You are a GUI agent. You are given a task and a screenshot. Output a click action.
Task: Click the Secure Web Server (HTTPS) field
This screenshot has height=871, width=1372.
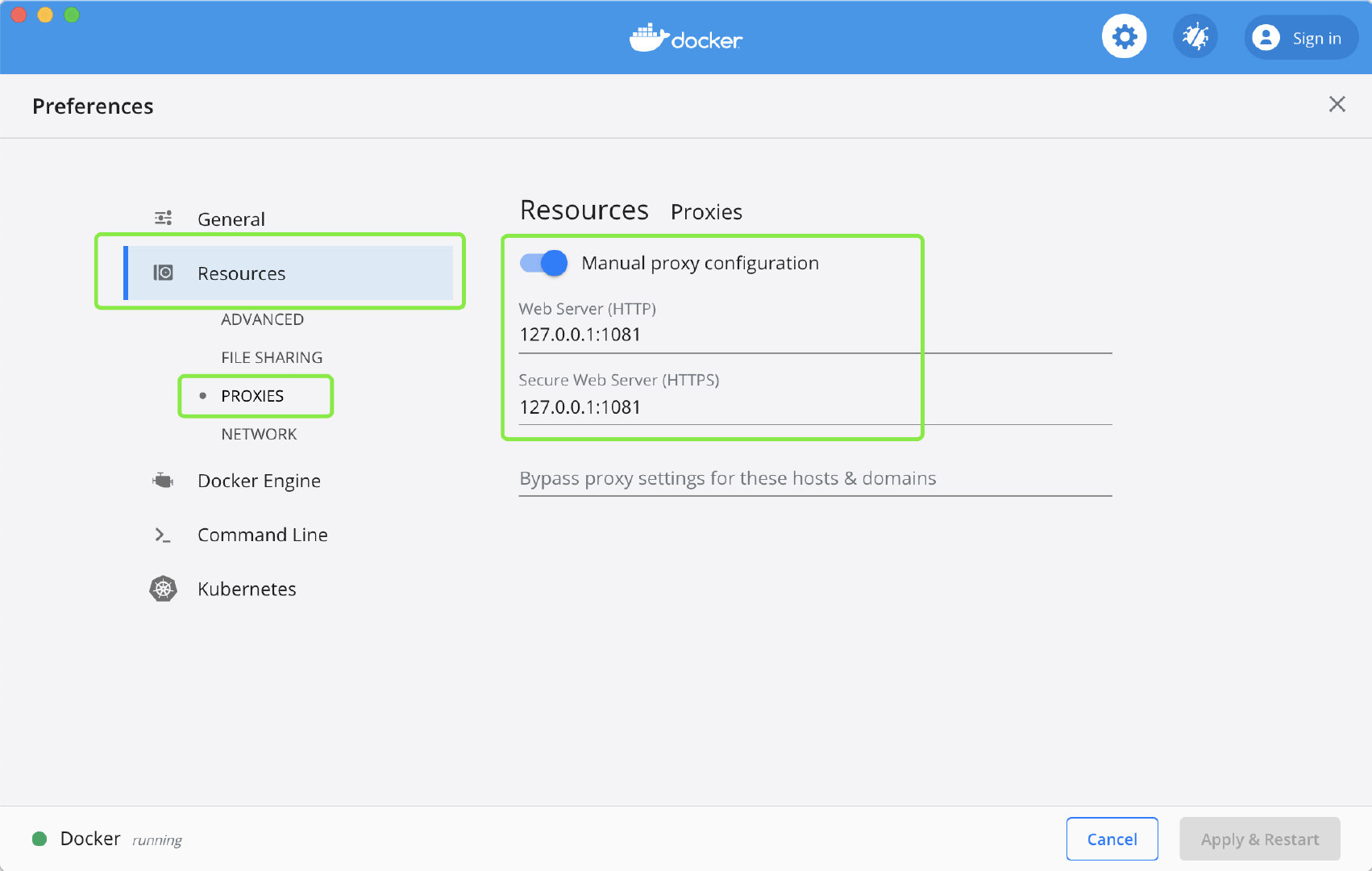(814, 407)
